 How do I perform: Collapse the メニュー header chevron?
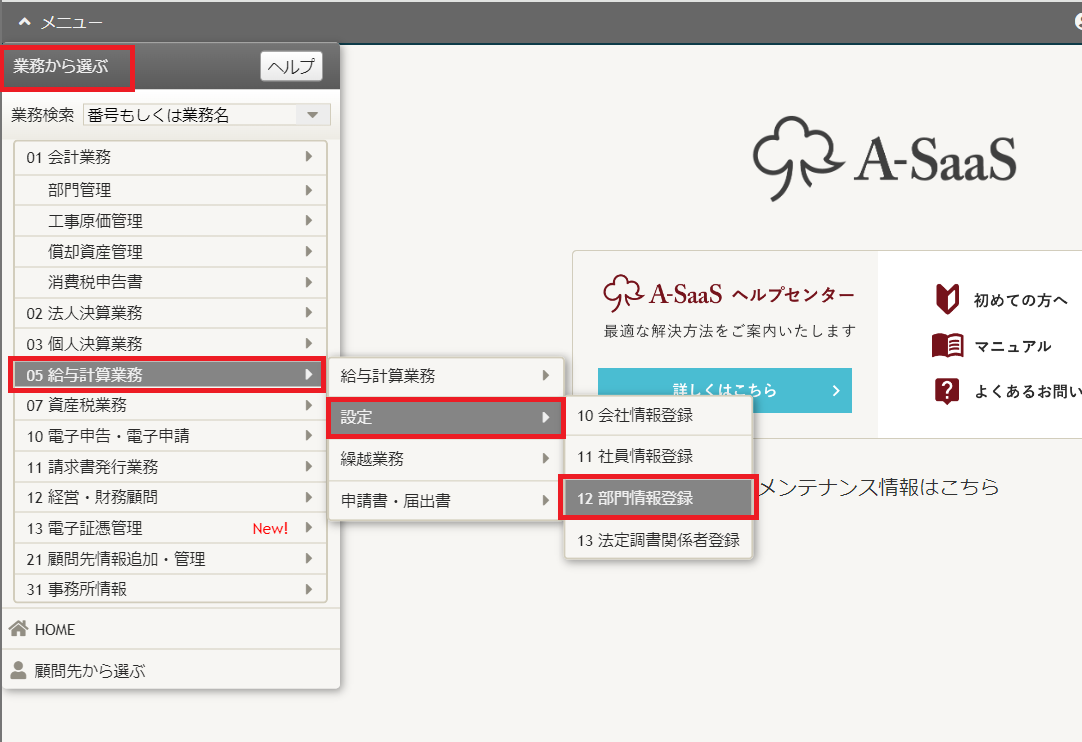(25, 22)
